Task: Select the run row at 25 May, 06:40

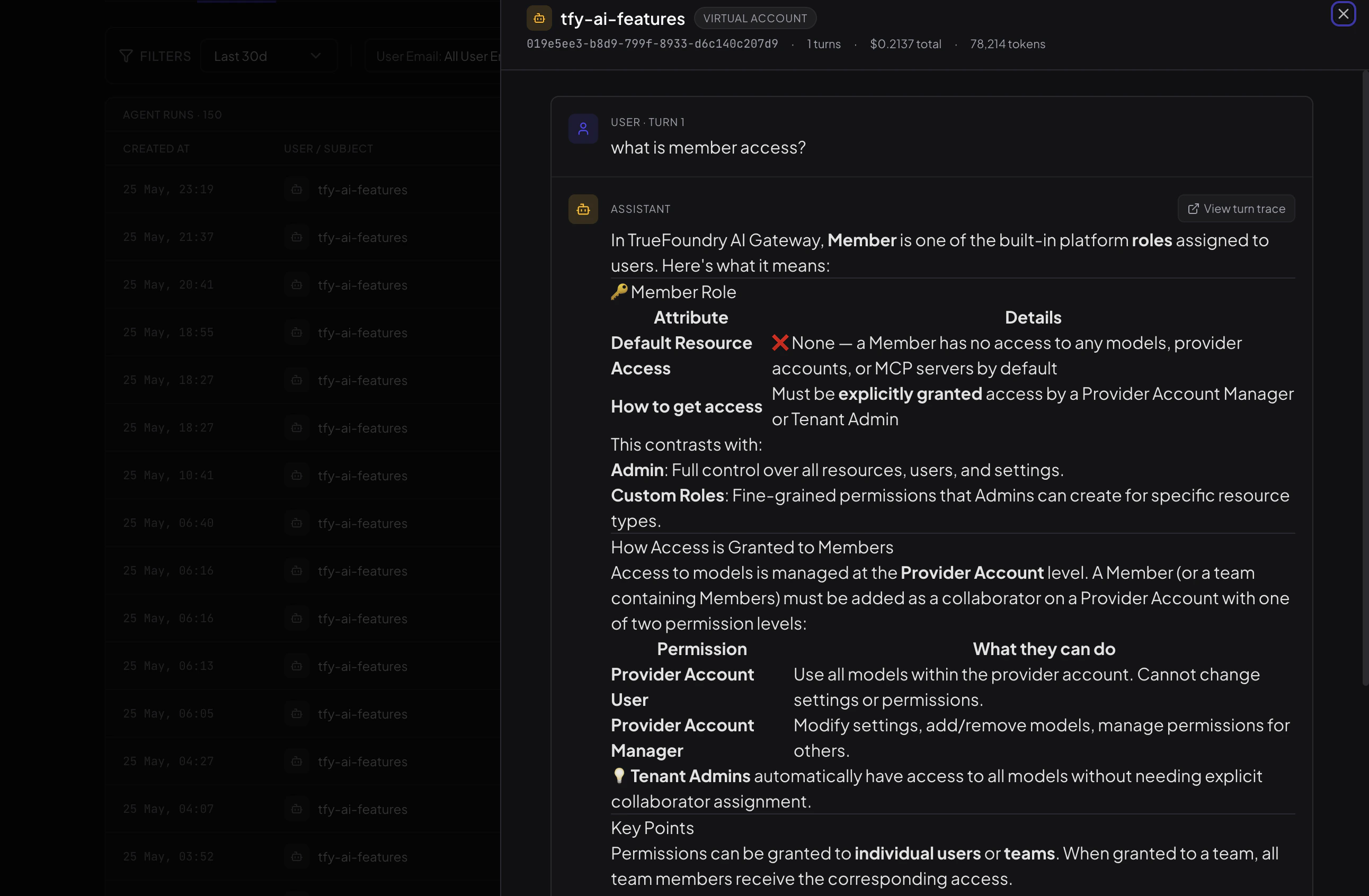Action: click(x=303, y=523)
